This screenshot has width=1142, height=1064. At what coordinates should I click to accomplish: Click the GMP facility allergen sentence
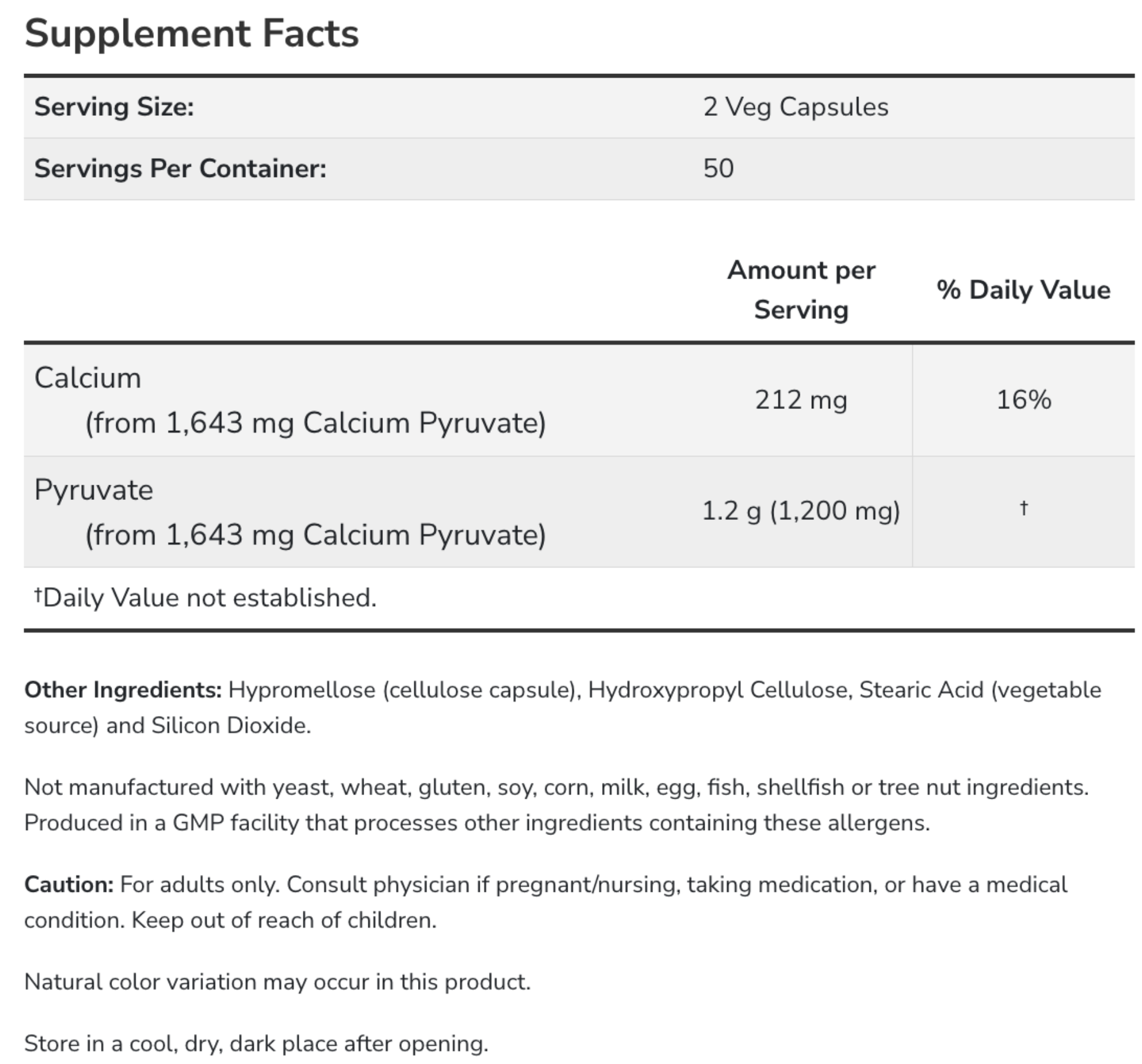pos(477,823)
